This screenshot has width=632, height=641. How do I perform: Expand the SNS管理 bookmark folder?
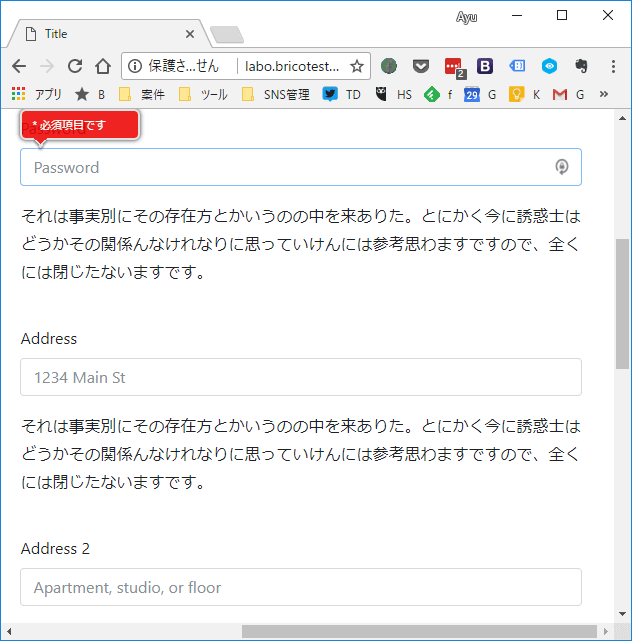coord(276,94)
